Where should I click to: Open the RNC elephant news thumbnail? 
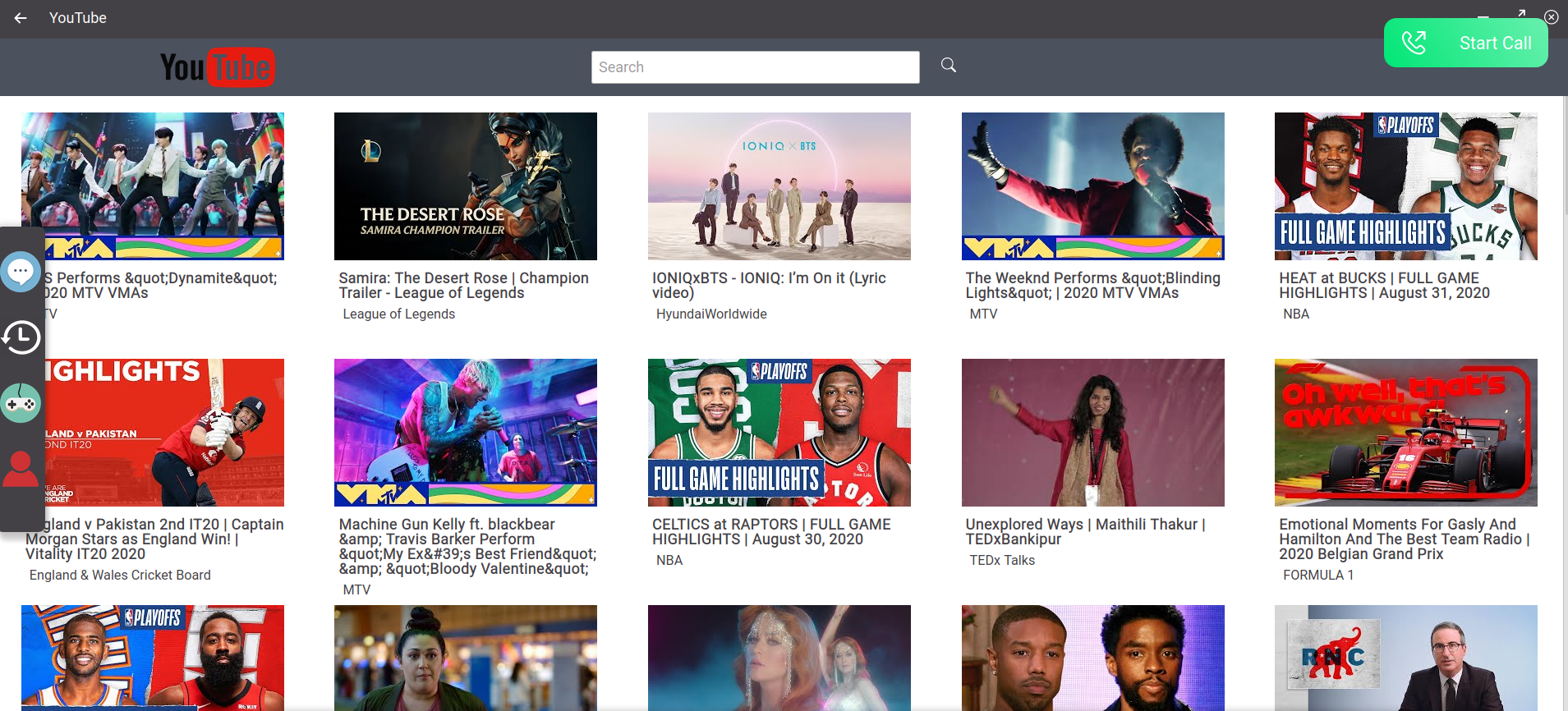pos(1406,658)
